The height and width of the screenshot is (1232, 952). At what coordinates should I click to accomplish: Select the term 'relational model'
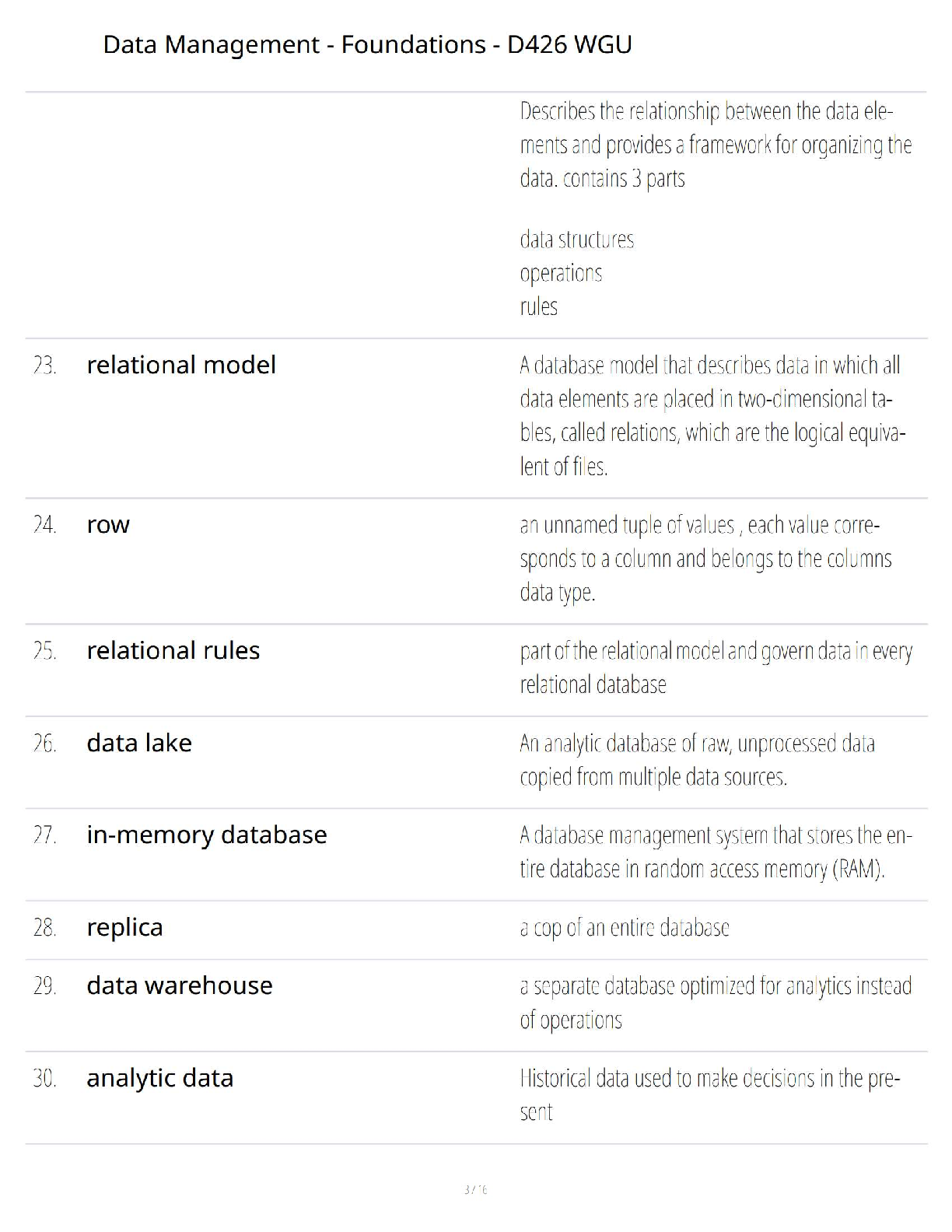pyautogui.click(x=181, y=365)
